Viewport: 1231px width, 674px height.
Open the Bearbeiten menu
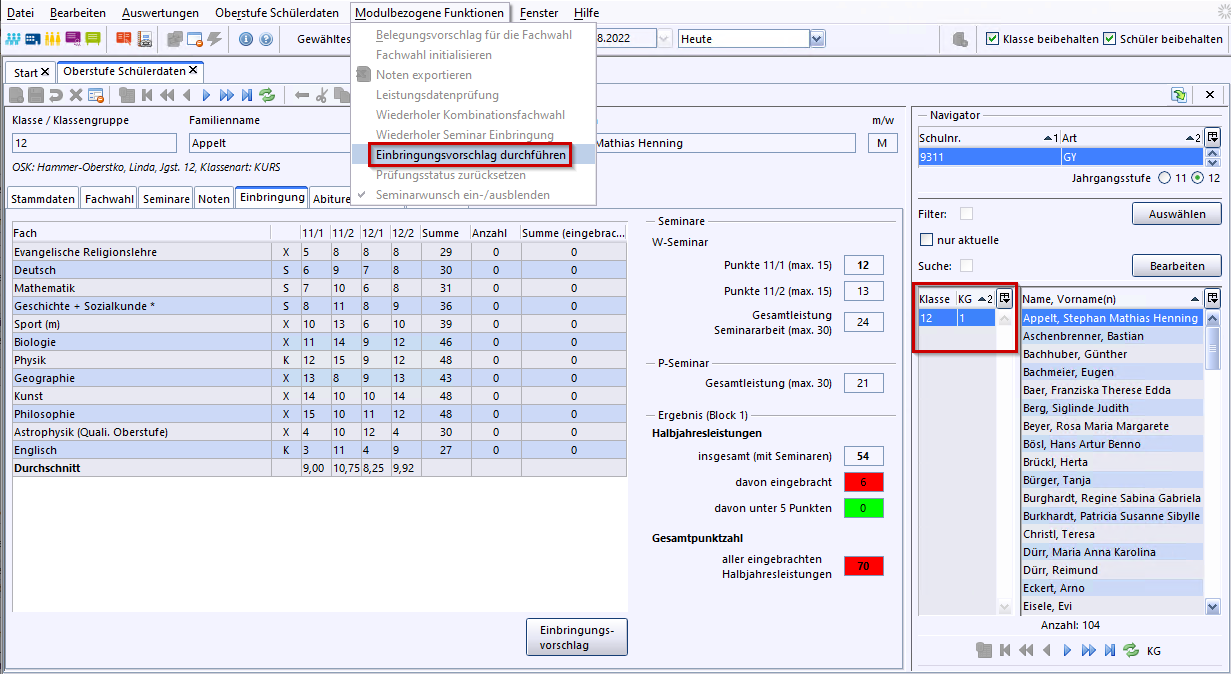click(x=79, y=13)
